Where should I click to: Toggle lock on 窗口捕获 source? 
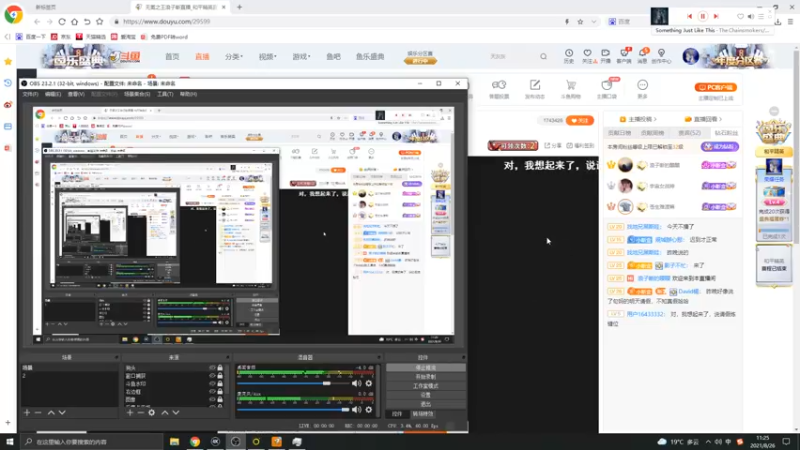(220, 376)
